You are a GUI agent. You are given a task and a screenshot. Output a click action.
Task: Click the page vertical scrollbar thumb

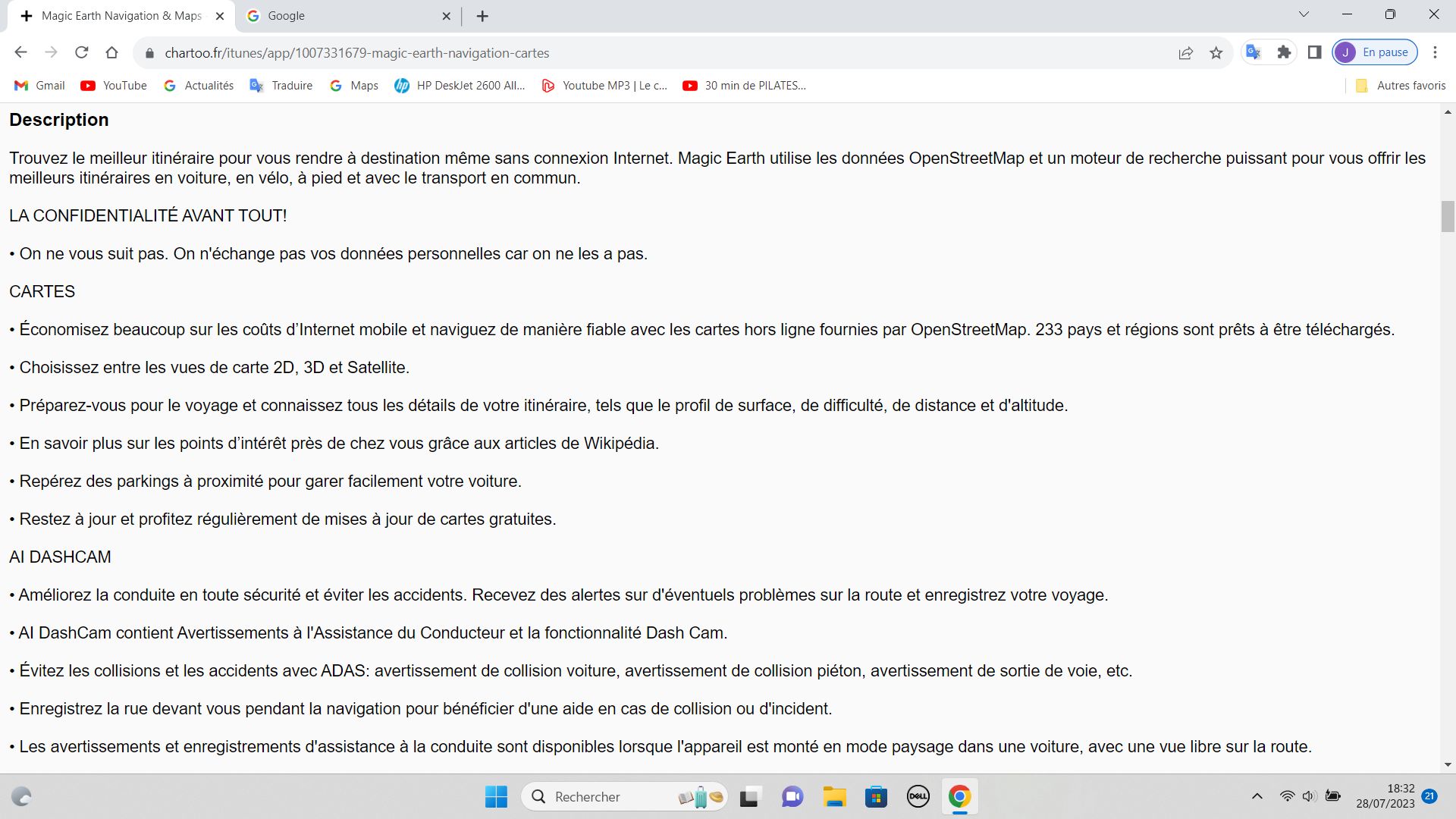coord(1448,216)
